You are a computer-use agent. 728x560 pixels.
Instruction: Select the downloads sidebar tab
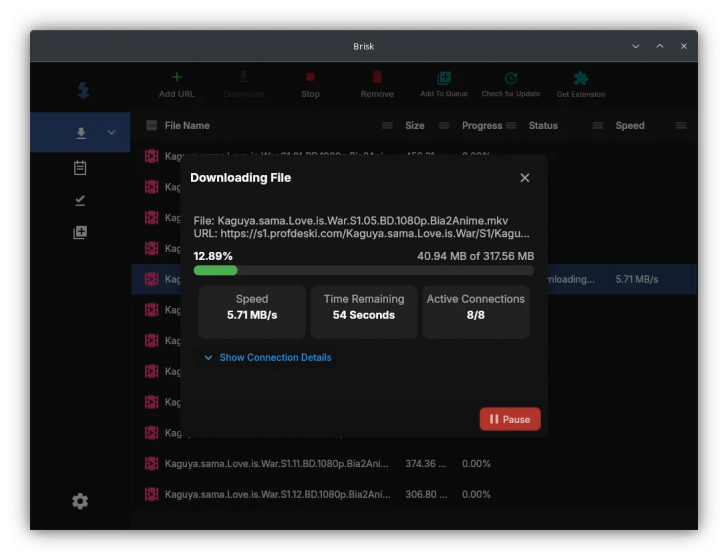pyautogui.click(x=80, y=132)
